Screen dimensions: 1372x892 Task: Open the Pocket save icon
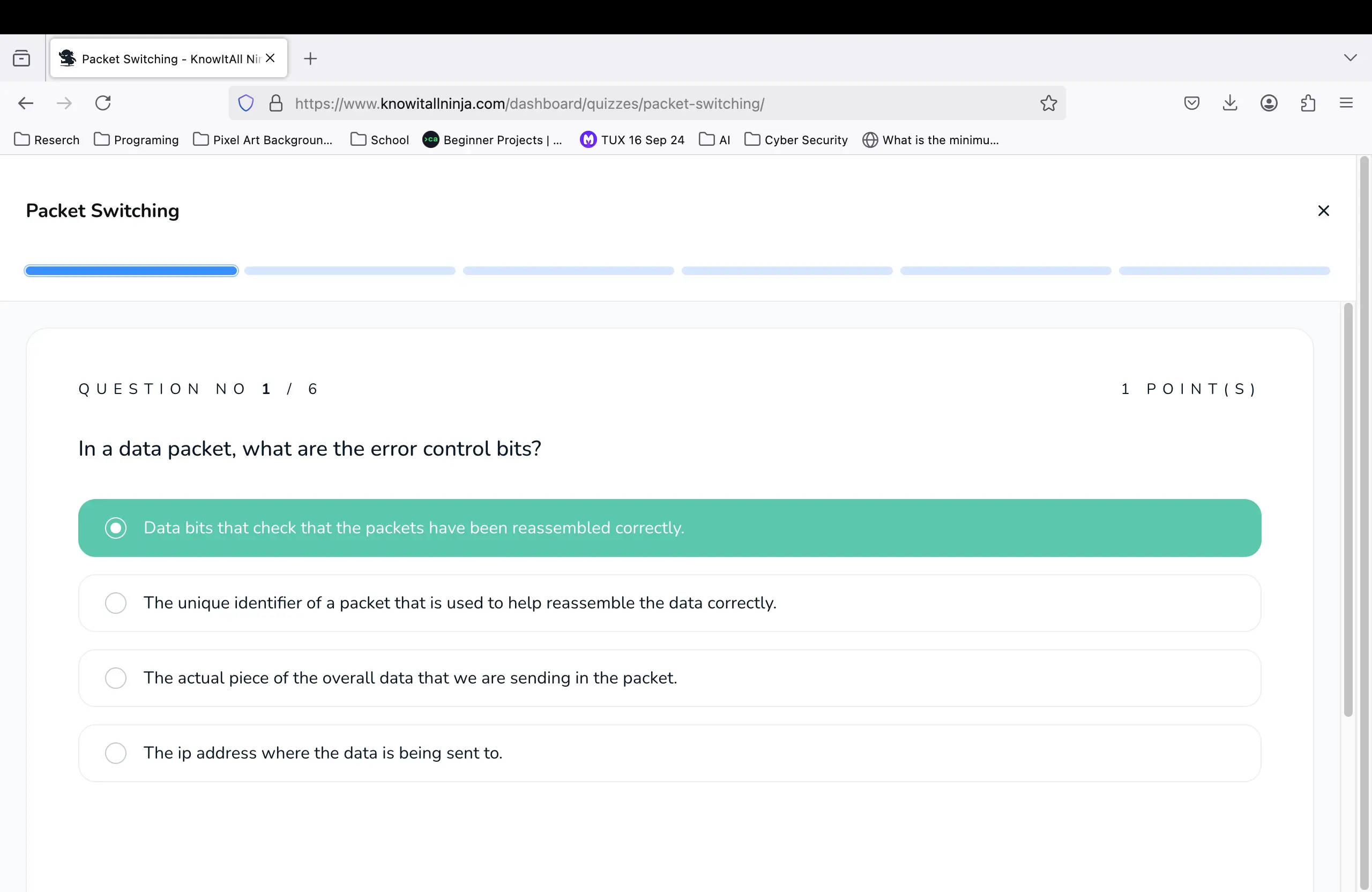(x=1191, y=102)
